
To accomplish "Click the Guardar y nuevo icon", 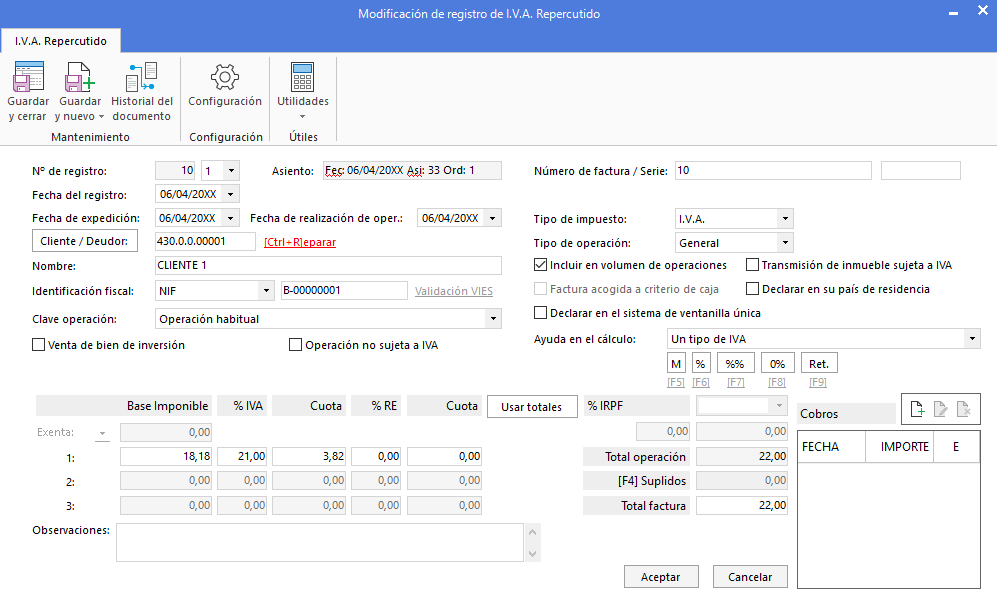I will click(x=80, y=76).
